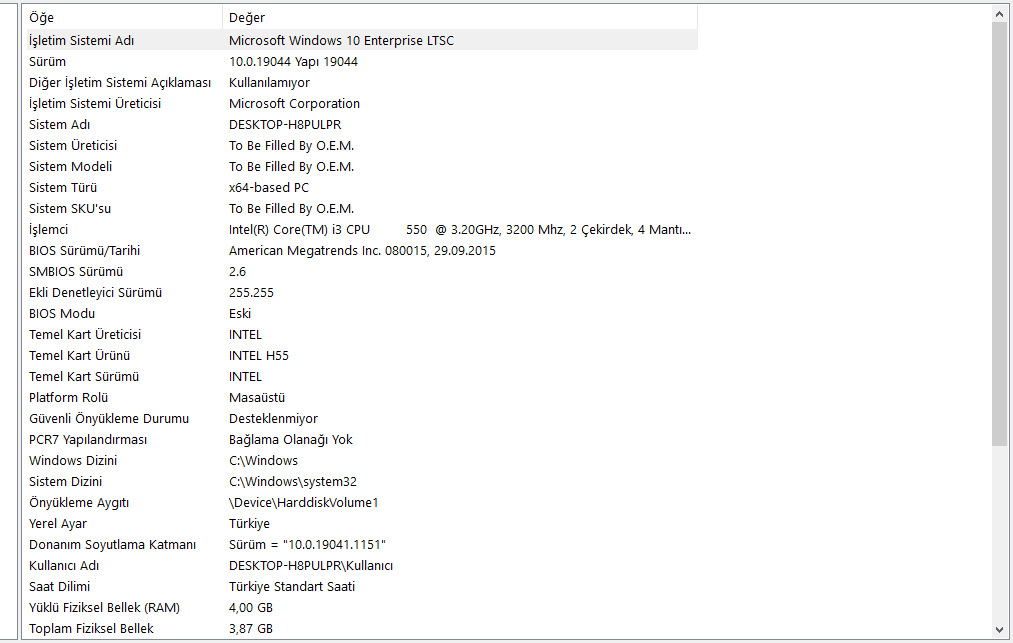Select the İşlemci row label
This screenshot has width=1013, height=643.
tap(48, 229)
